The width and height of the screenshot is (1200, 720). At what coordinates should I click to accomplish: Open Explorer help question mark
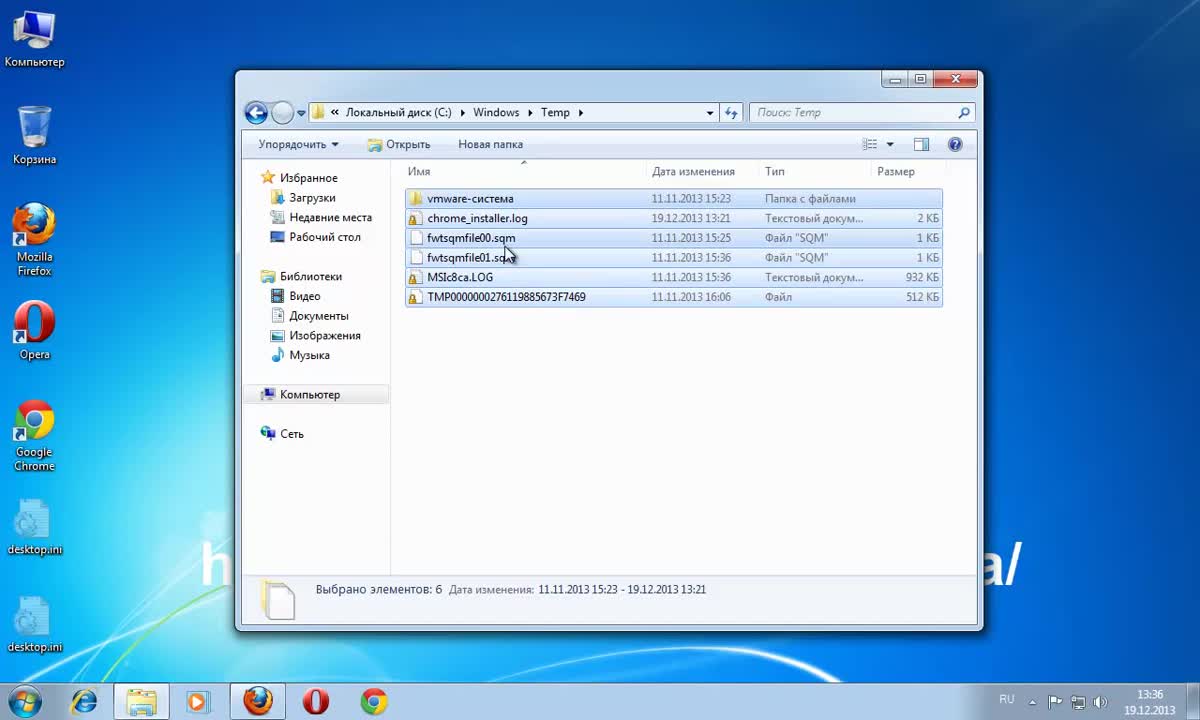coord(955,144)
